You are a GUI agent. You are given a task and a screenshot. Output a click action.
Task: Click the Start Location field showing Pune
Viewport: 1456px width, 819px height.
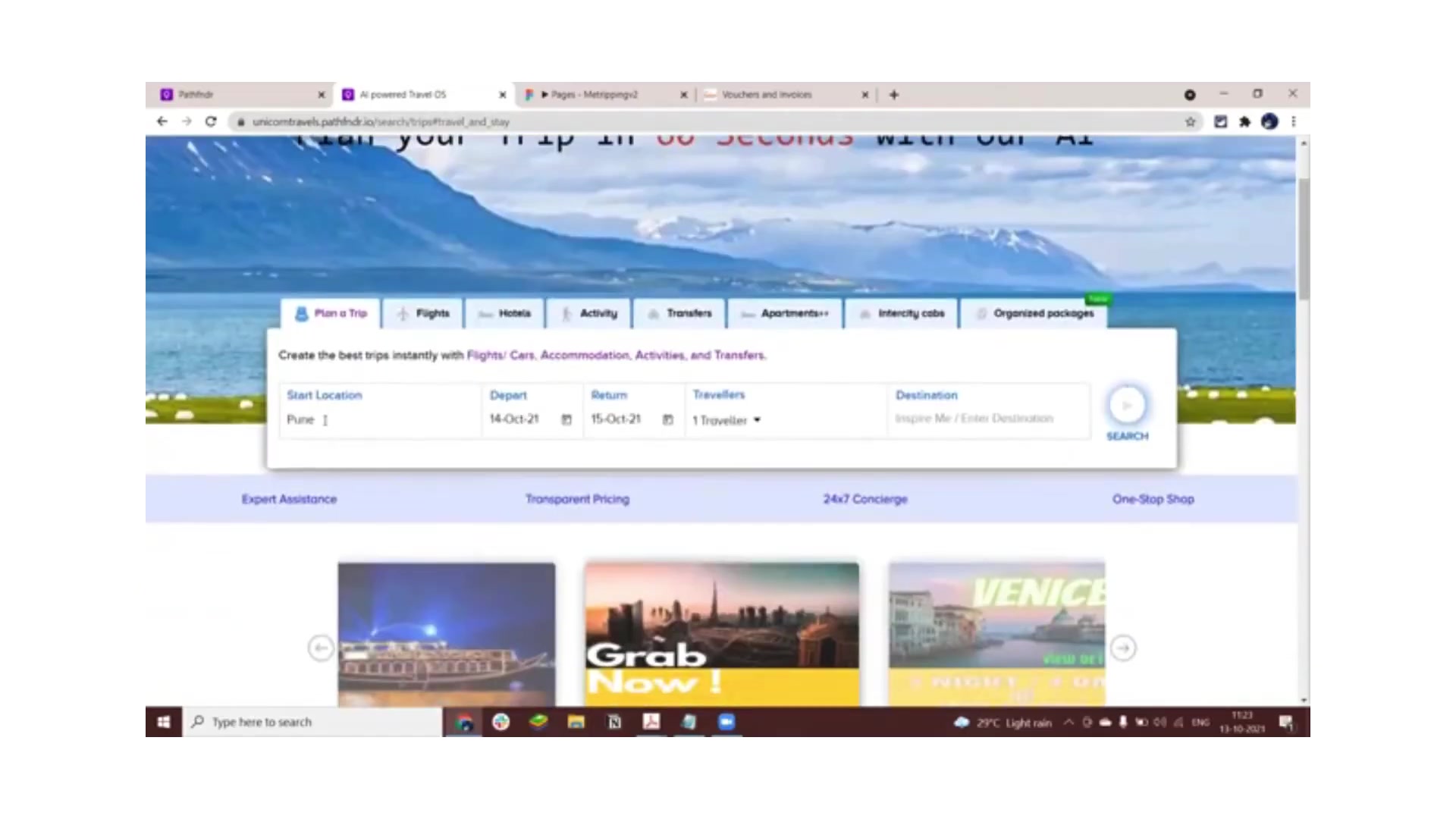380,411
